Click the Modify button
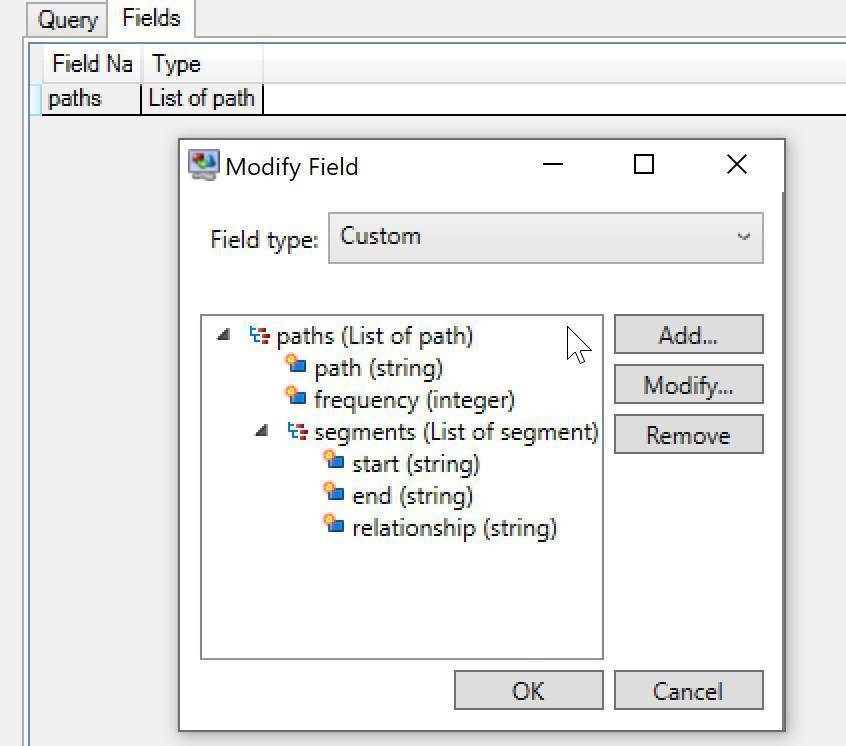This screenshot has width=846, height=746. 688,384
